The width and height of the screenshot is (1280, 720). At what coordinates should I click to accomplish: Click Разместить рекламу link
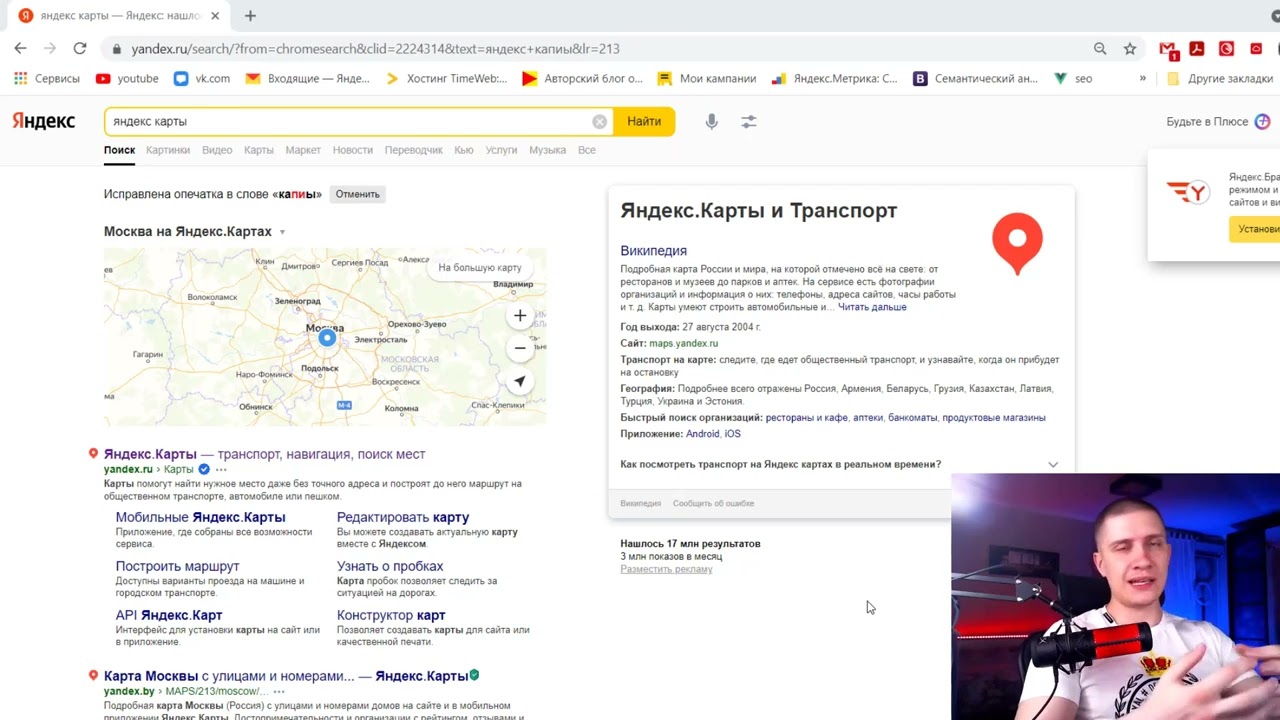tap(666, 569)
